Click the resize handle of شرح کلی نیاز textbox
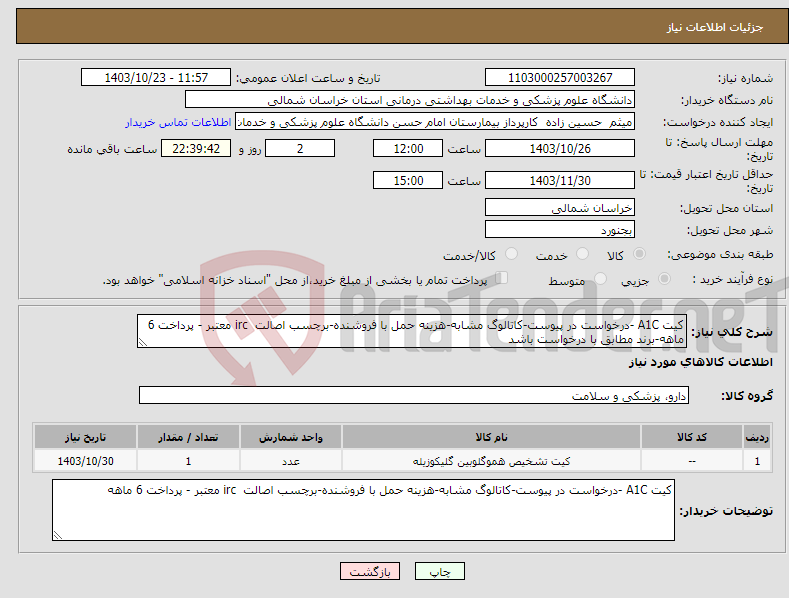 143,343
